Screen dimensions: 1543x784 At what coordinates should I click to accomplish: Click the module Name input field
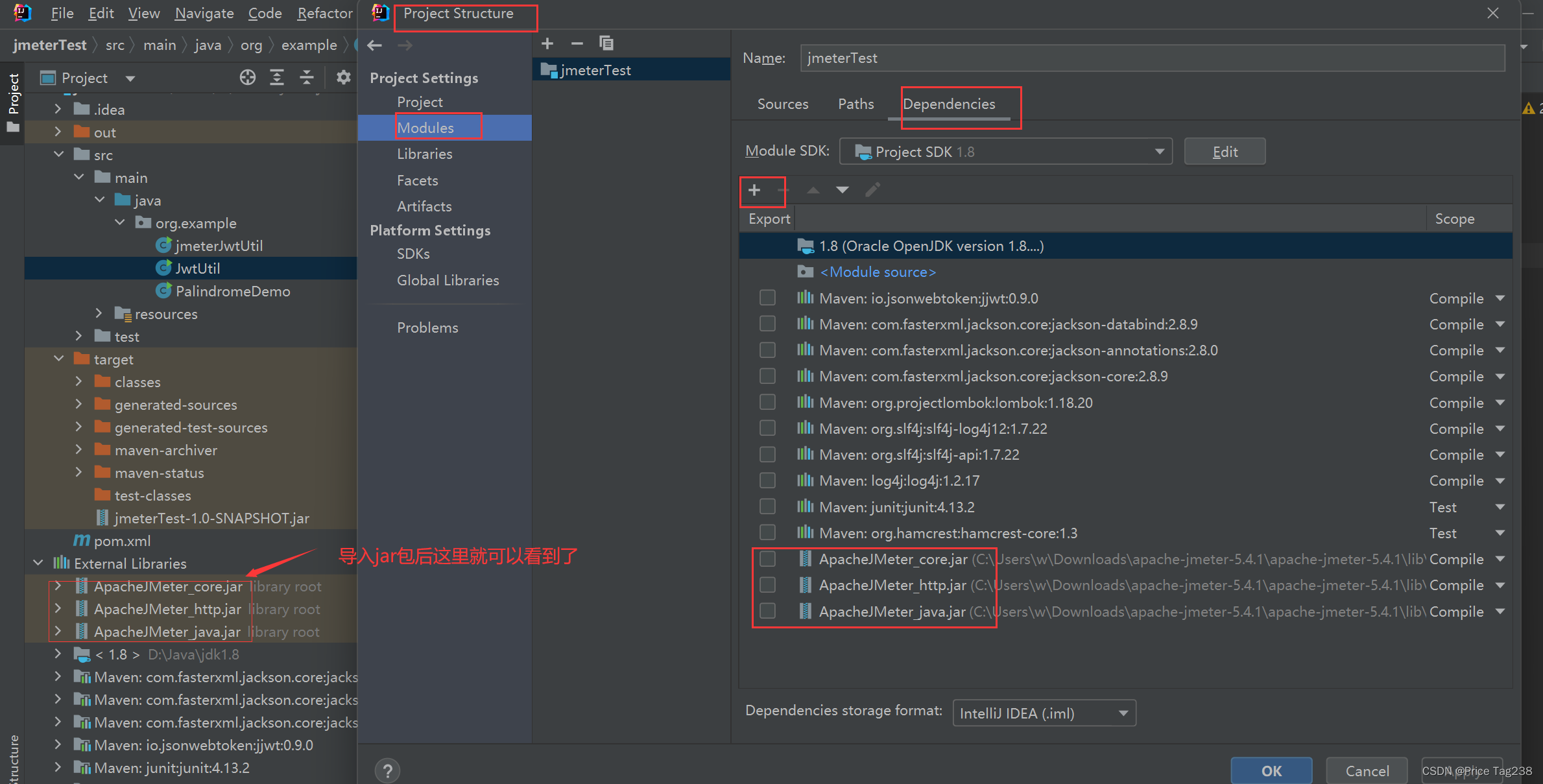click(x=1151, y=58)
